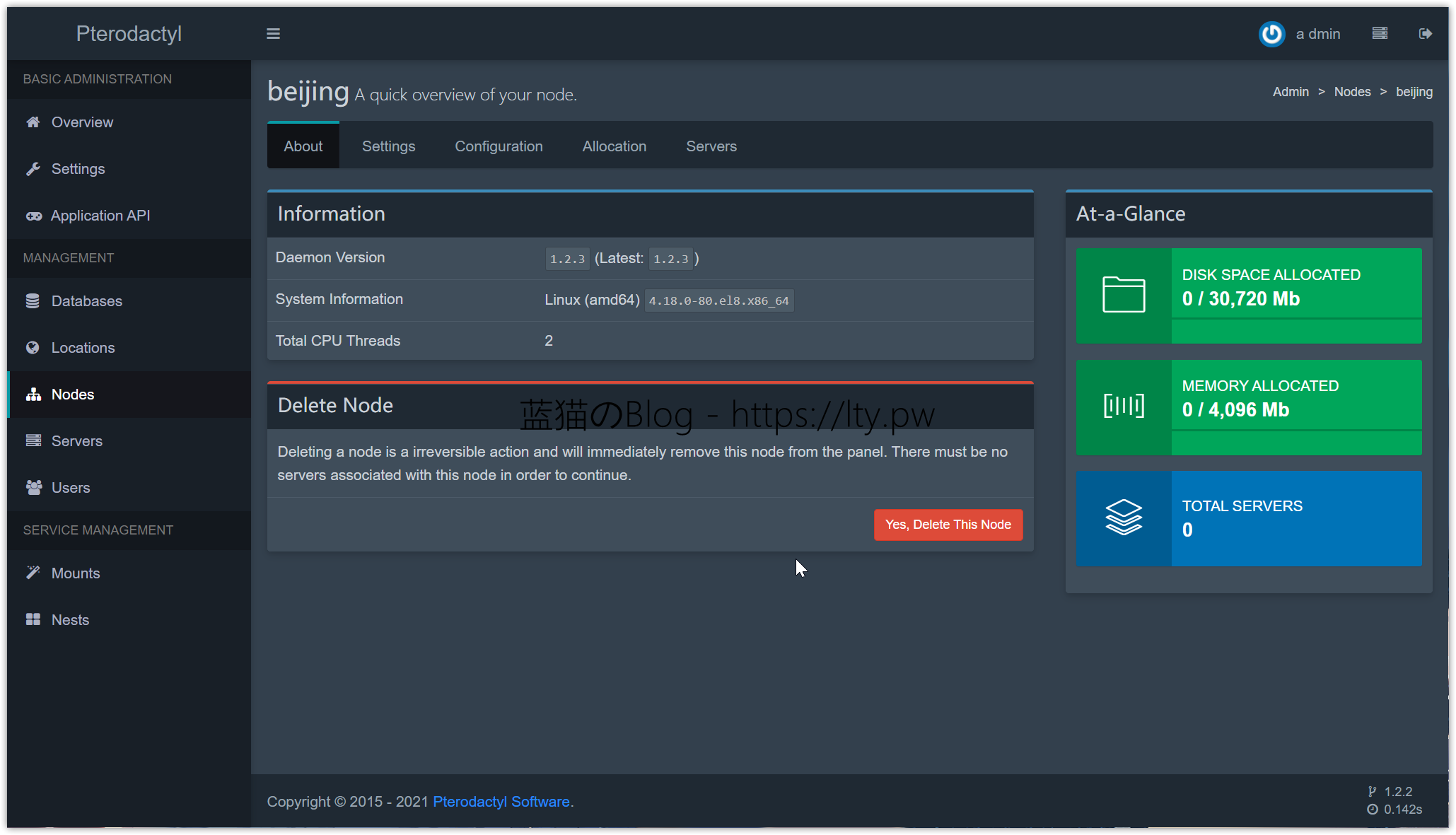Click the Total Servers info box

(x=1249, y=518)
